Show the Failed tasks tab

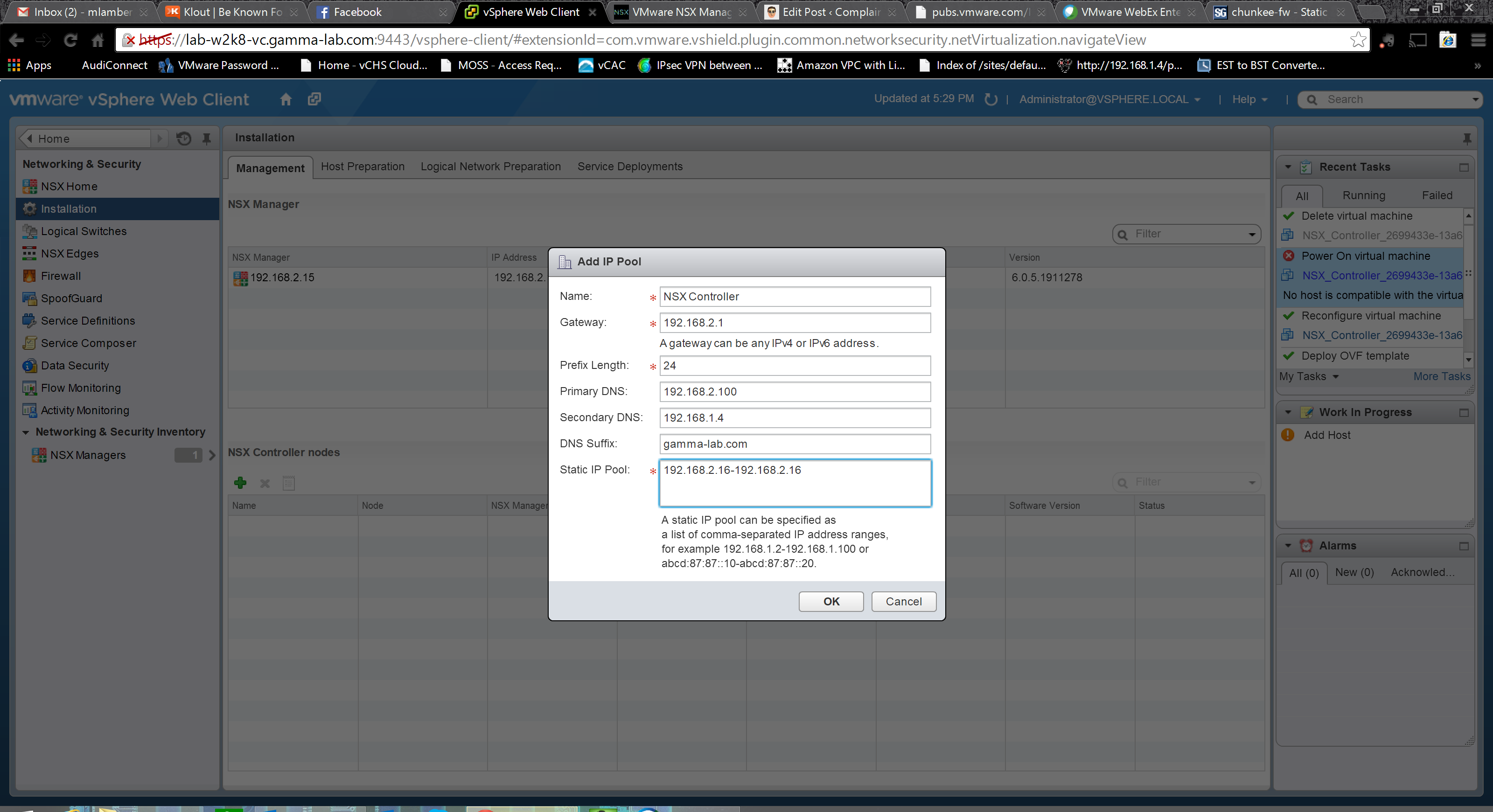[x=1436, y=195]
